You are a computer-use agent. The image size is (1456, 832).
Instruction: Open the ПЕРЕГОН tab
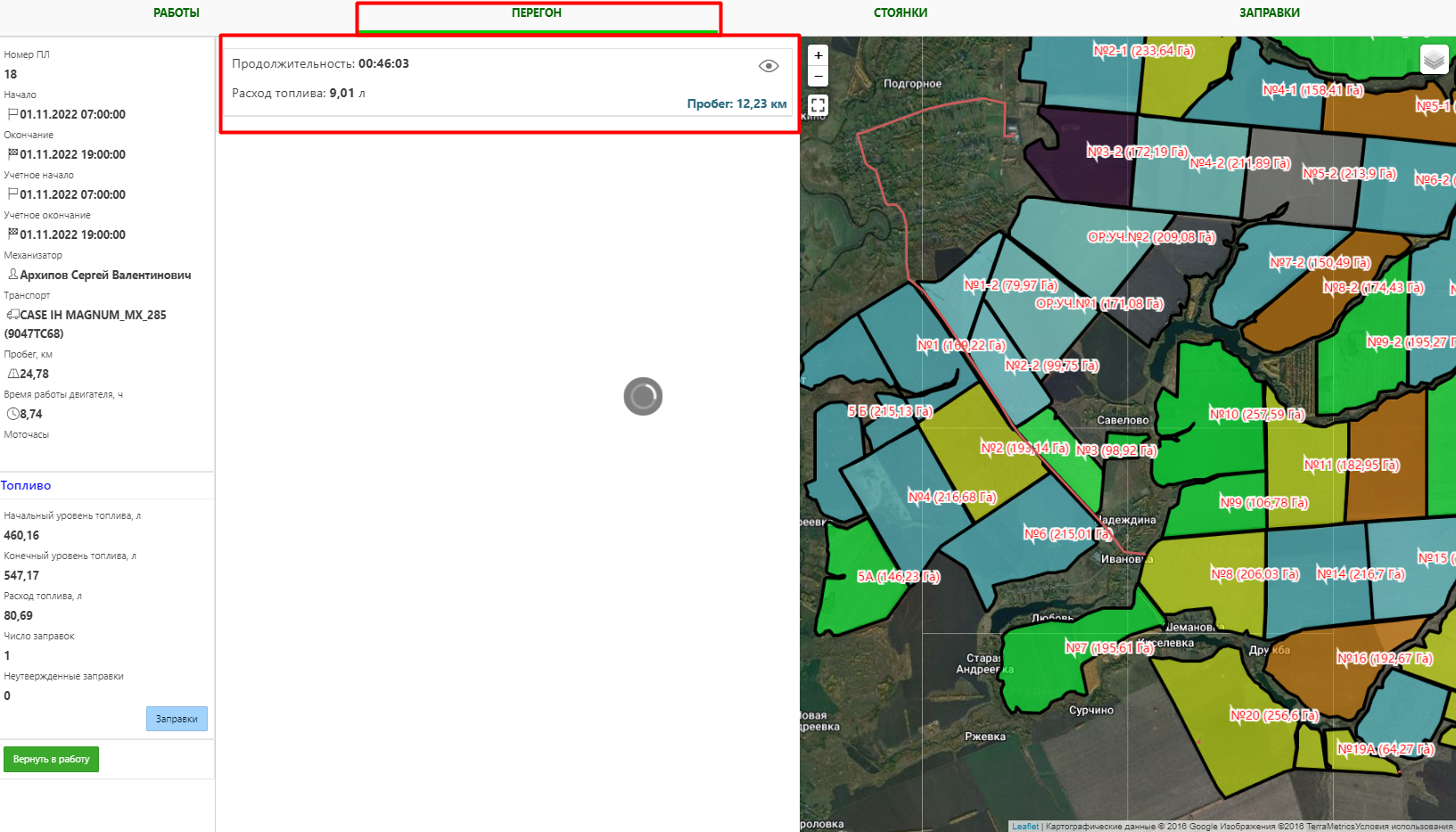coord(537,13)
